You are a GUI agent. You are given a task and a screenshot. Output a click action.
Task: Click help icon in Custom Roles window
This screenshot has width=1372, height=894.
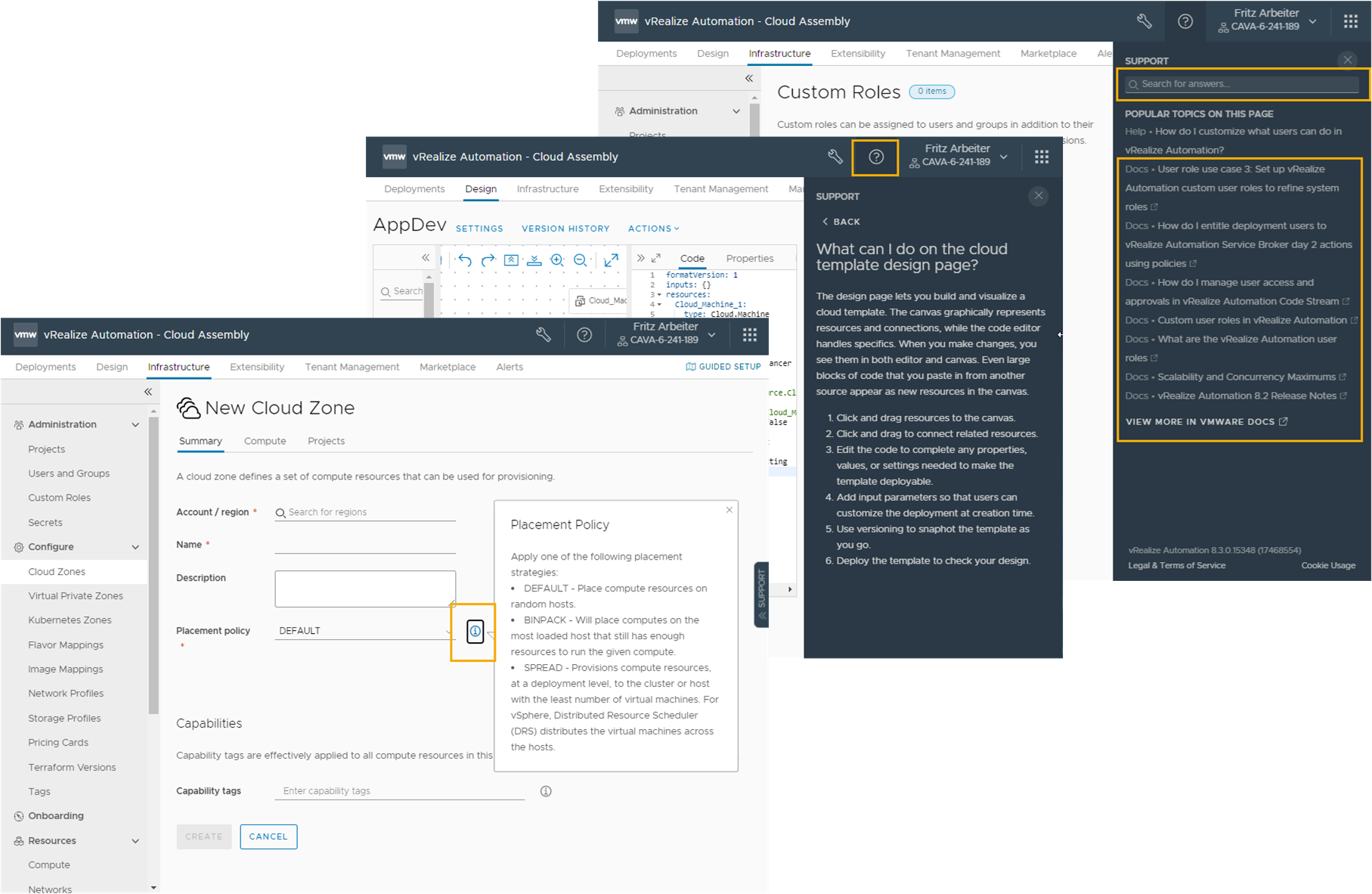[x=1185, y=21]
